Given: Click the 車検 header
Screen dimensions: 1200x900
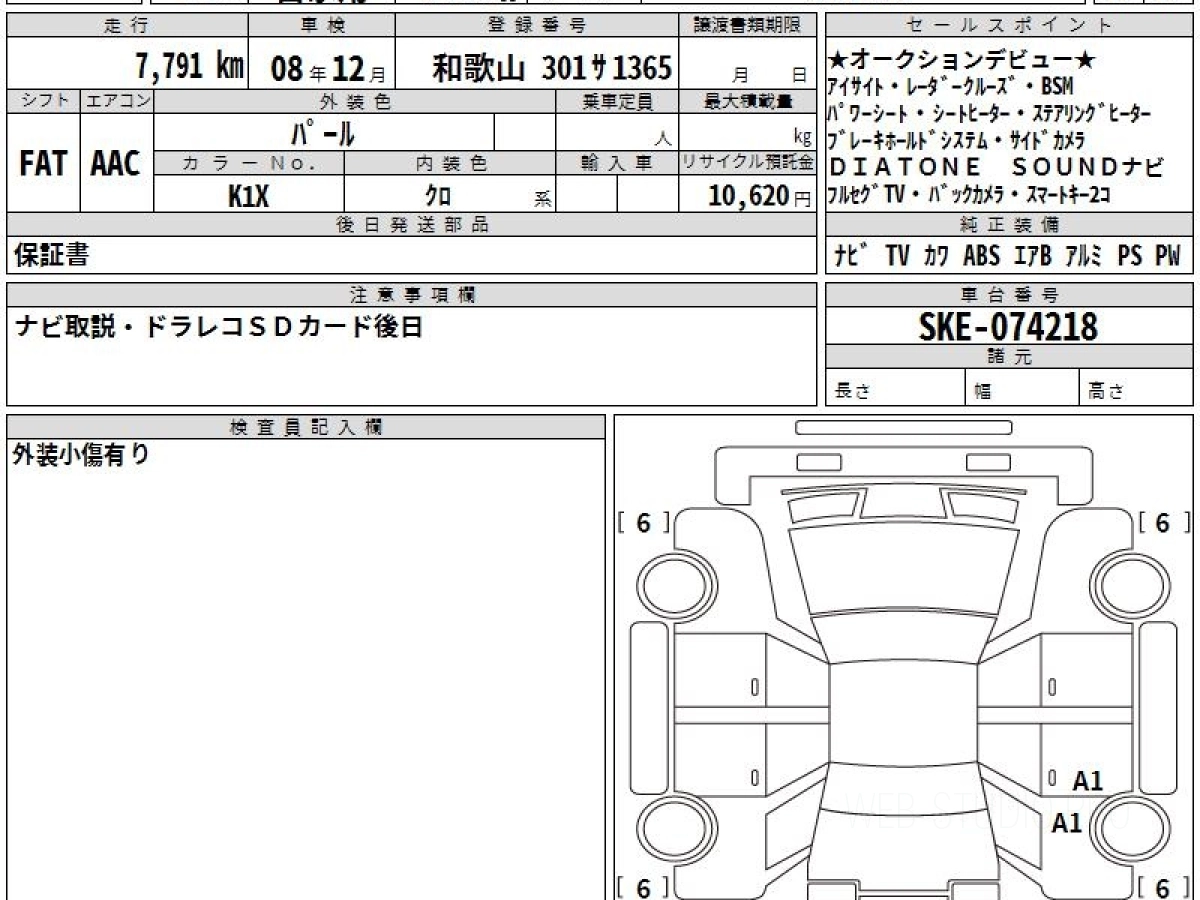Looking at the screenshot, I should click(322, 26).
